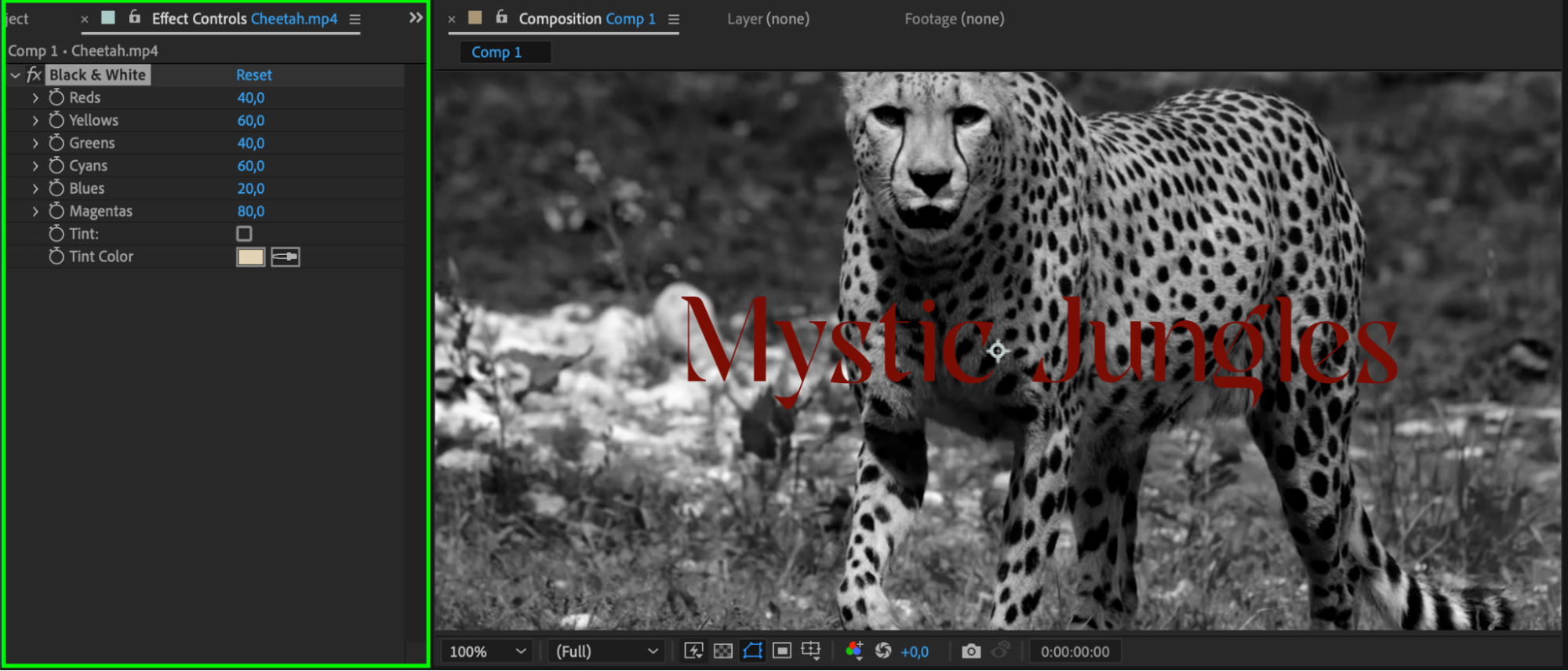Viewport: 1568px width, 671px height.
Task: Open the Footage (none) tab
Action: click(954, 19)
